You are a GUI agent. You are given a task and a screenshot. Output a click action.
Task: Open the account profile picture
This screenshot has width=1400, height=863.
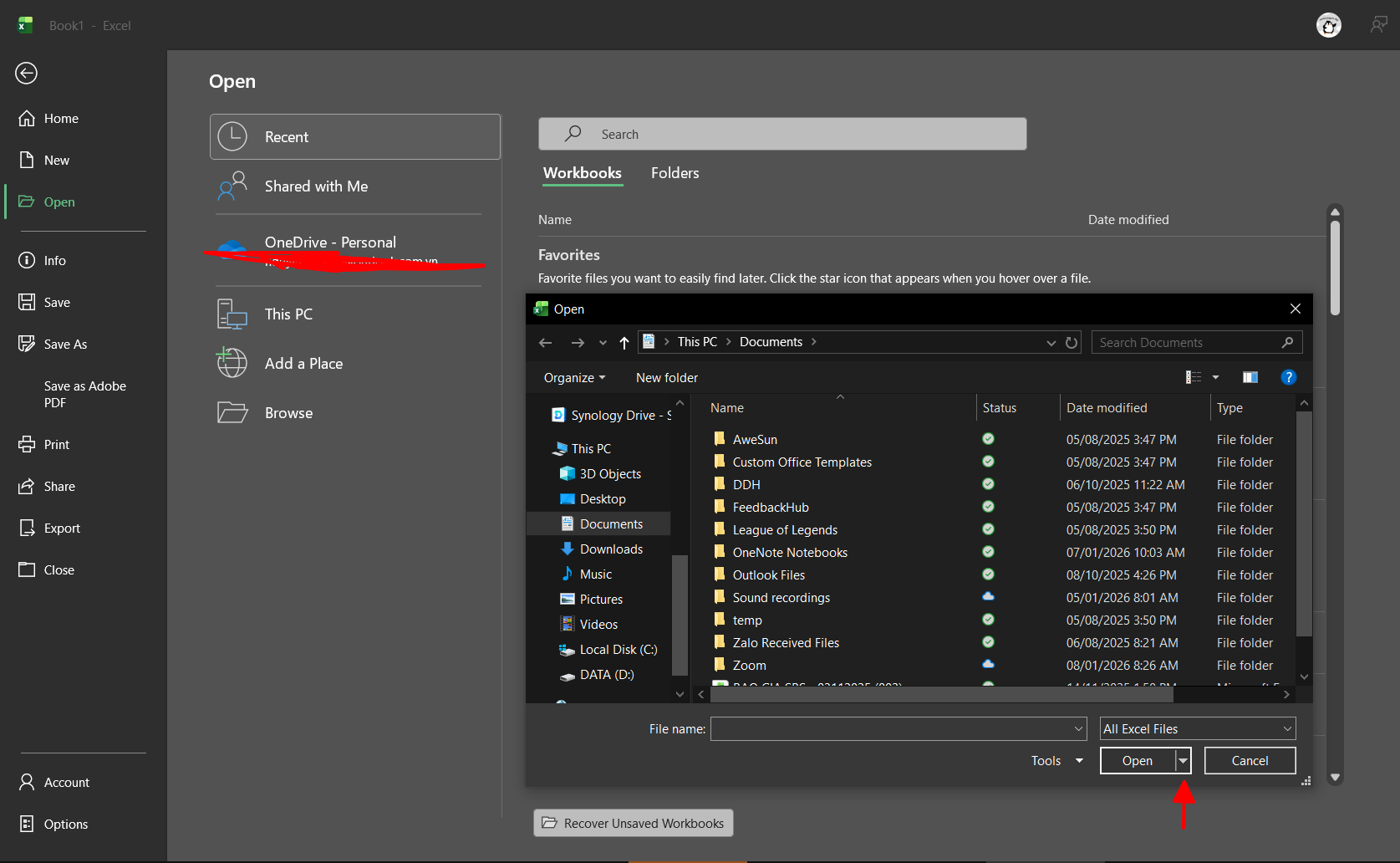coord(1328,26)
